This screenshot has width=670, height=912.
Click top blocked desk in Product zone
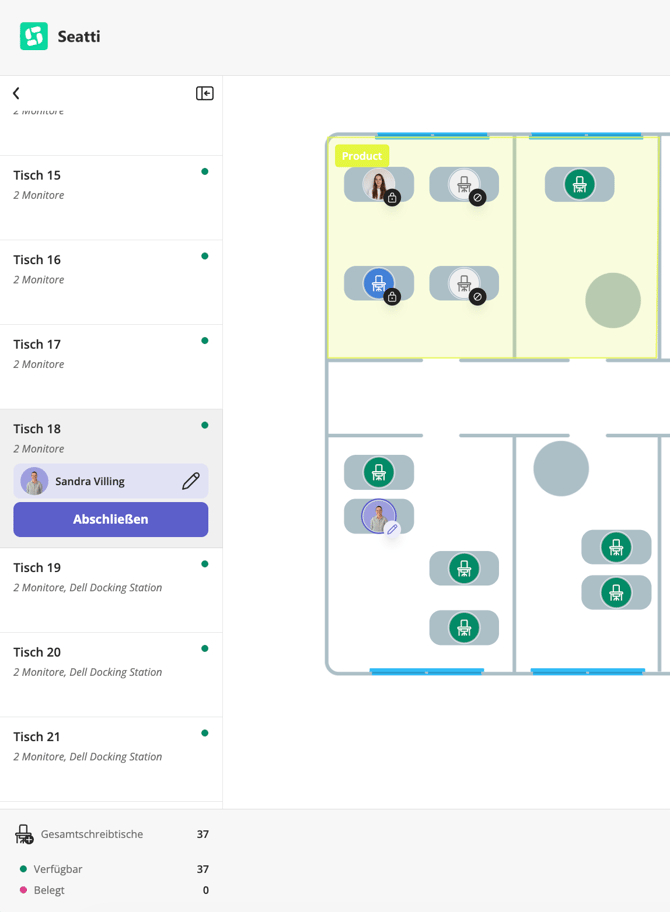[x=464, y=184]
